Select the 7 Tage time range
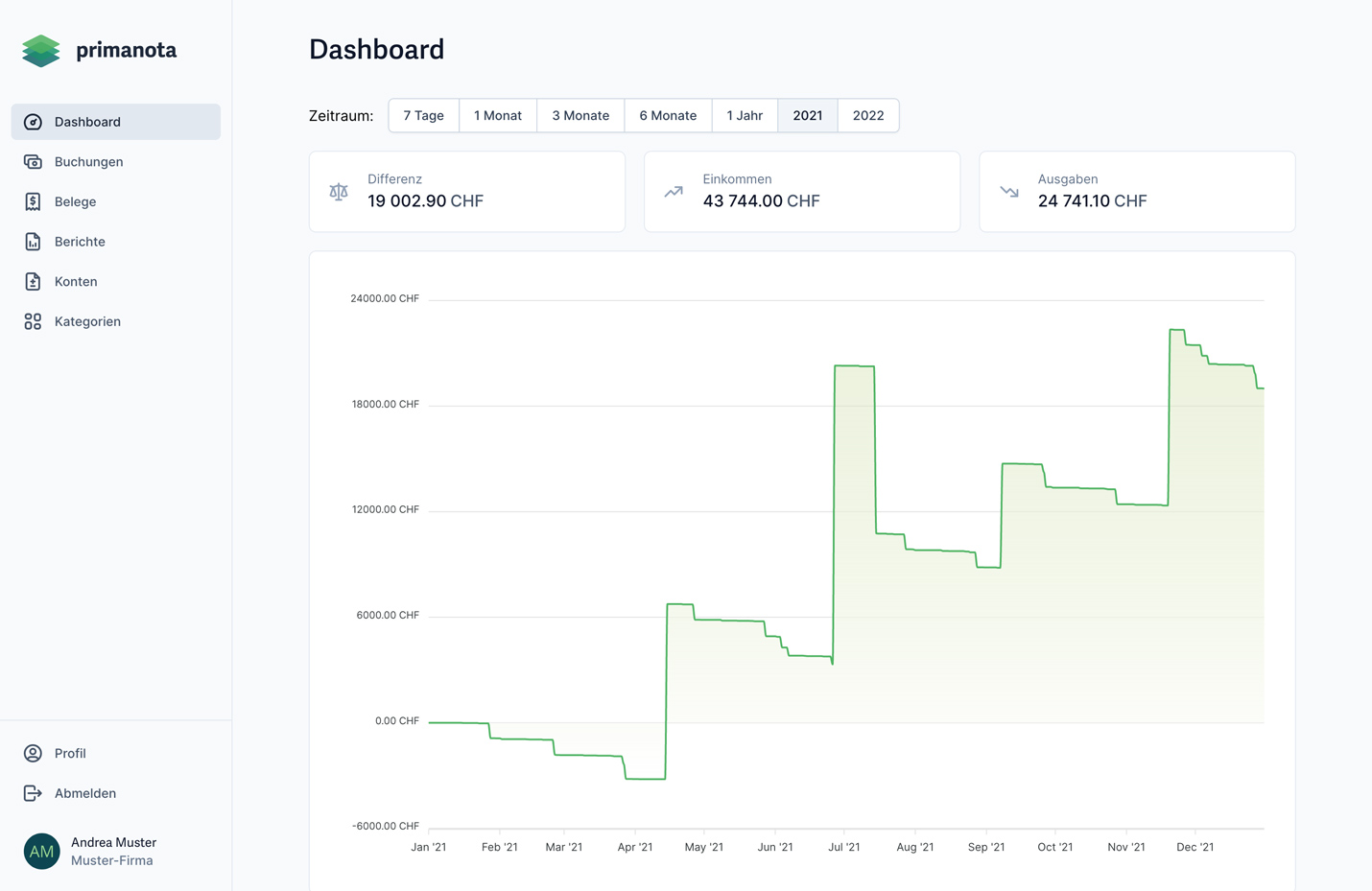 [423, 116]
